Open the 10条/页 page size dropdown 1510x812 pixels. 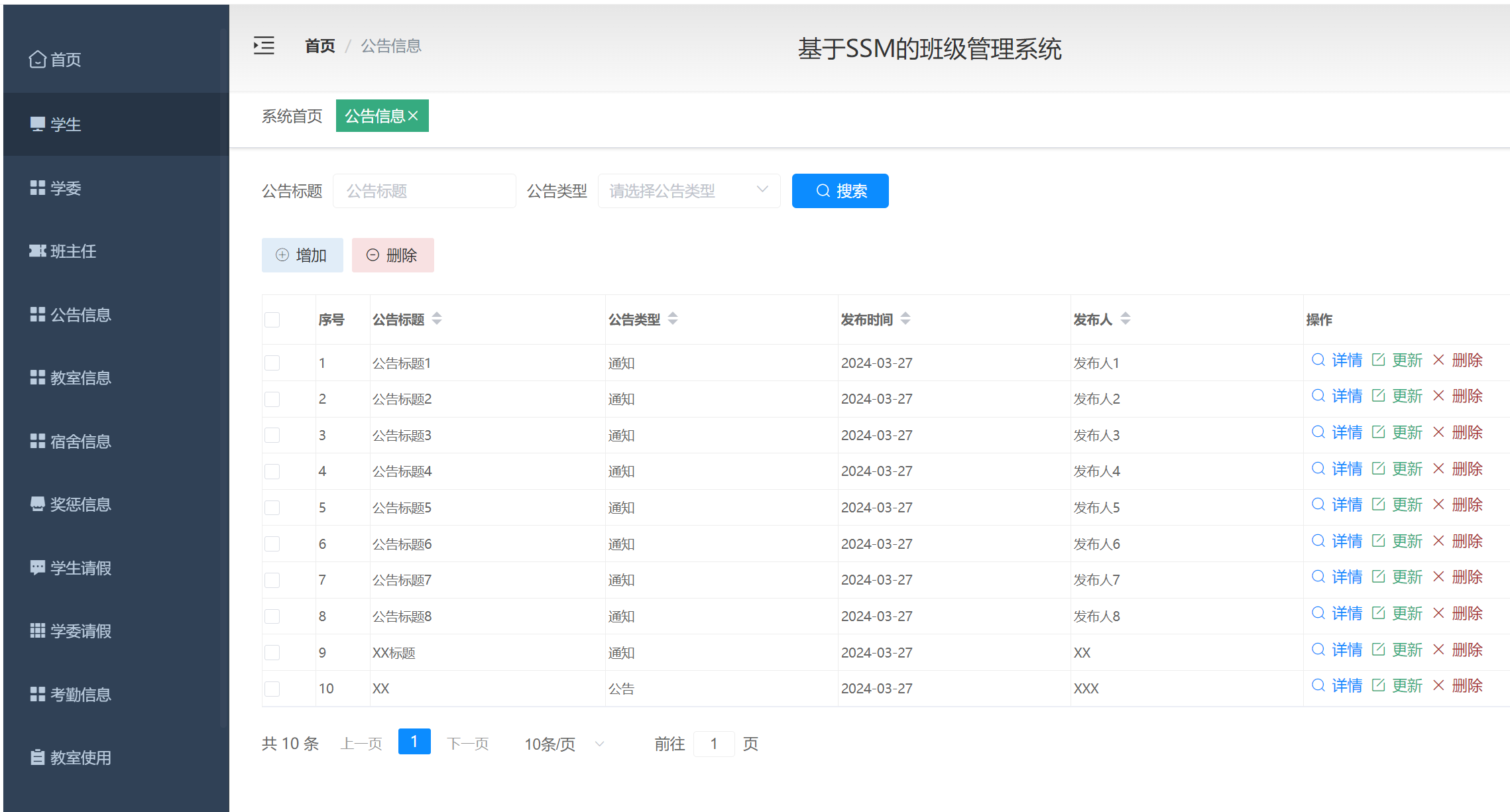563,743
